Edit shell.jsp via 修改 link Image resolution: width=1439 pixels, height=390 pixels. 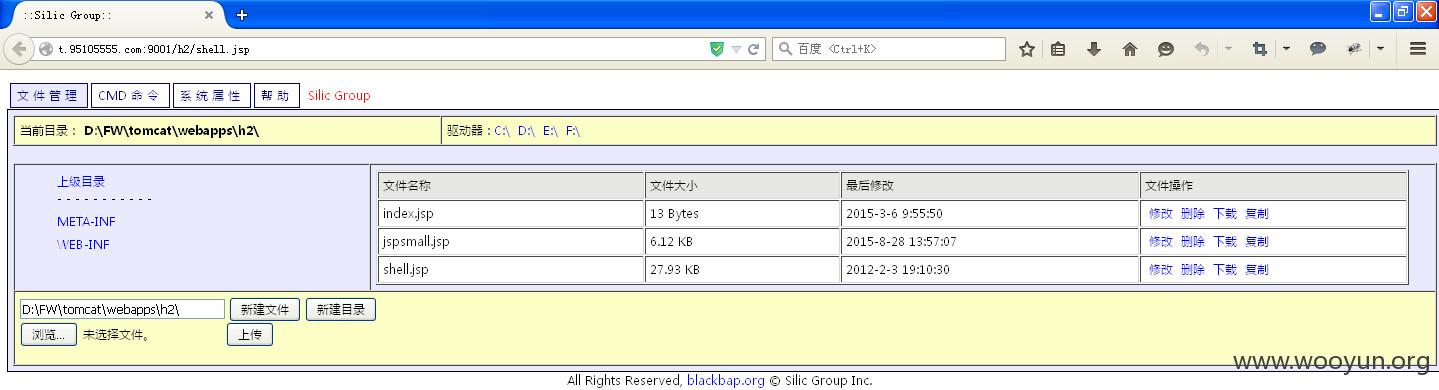pyautogui.click(x=1161, y=270)
